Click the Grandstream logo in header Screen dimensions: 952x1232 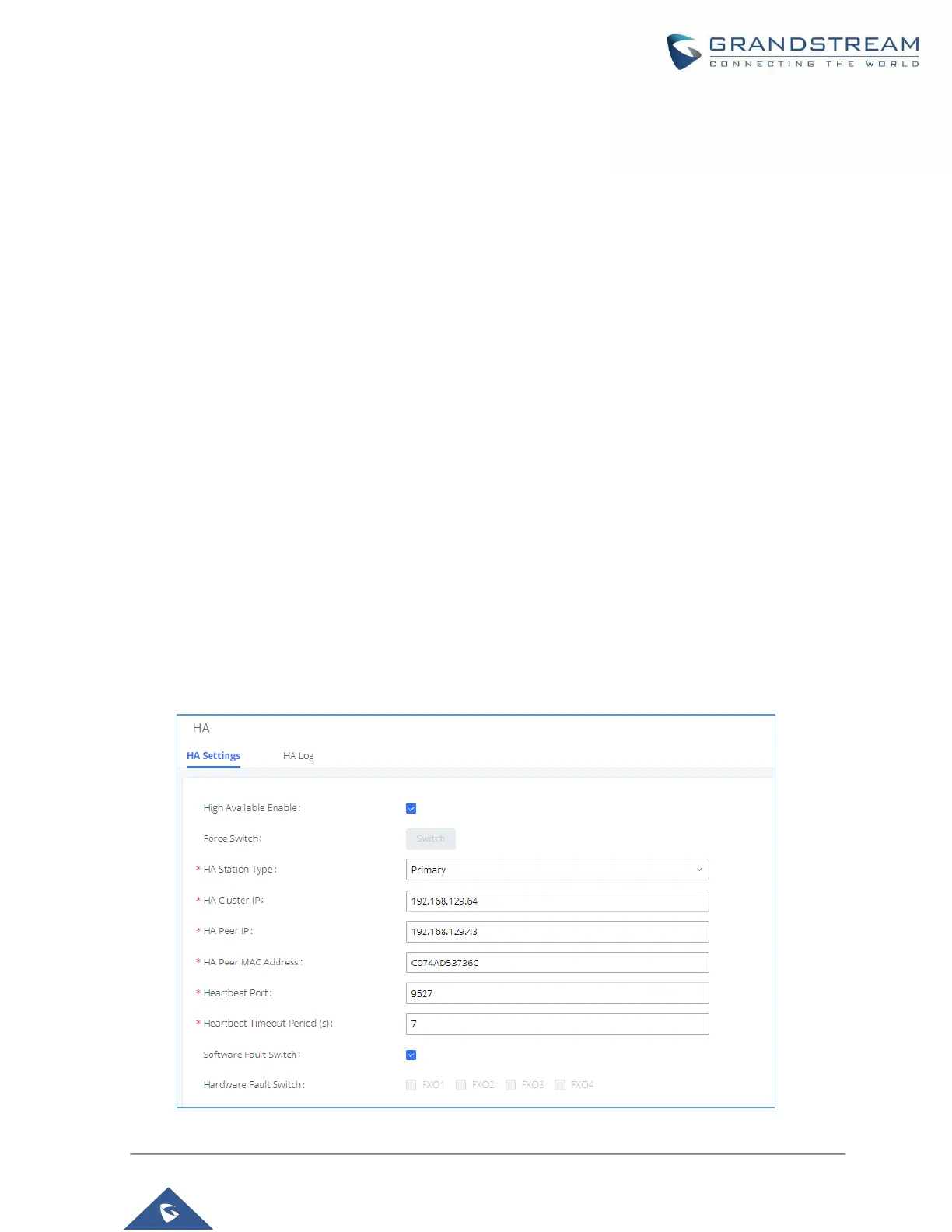(793, 51)
